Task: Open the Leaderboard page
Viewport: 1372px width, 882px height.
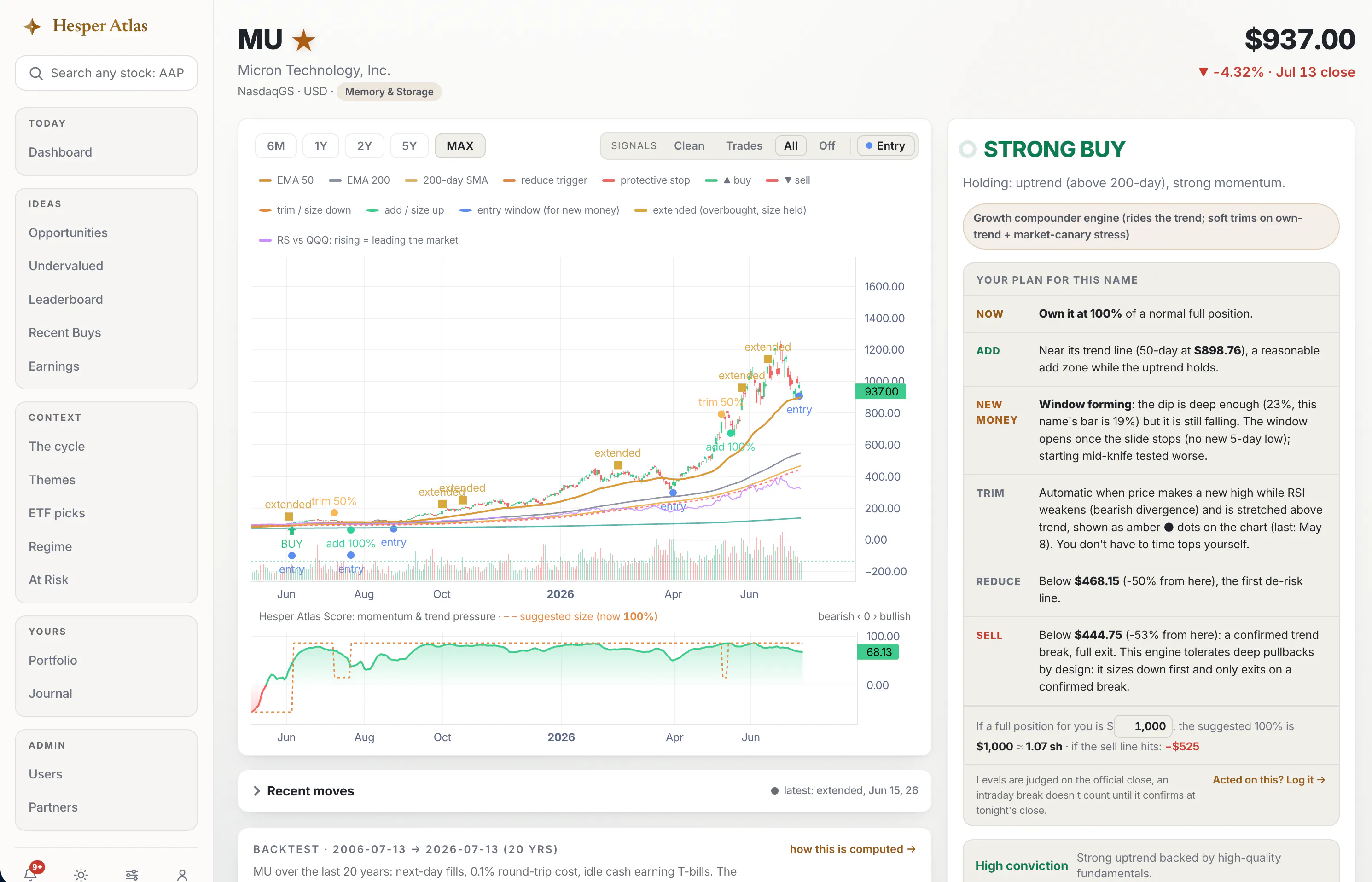Action: 66,299
